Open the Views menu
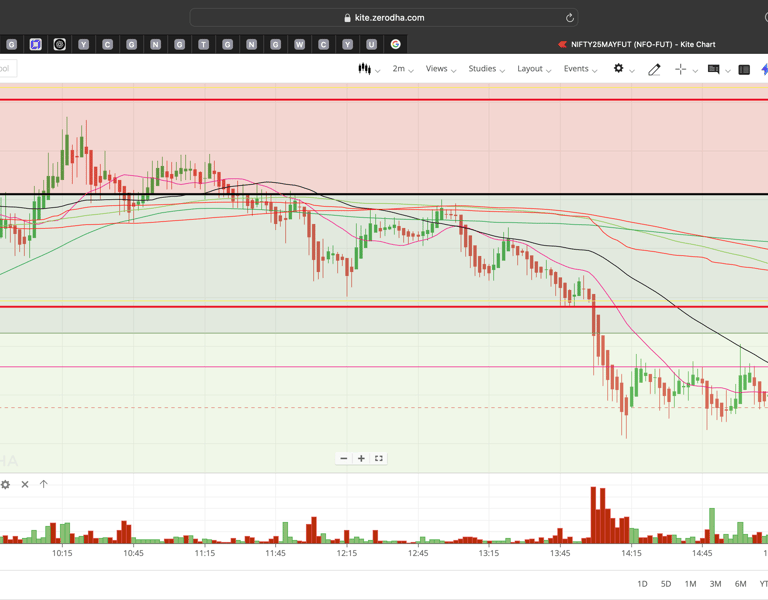The height and width of the screenshot is (600, 768). click(441, 69)
